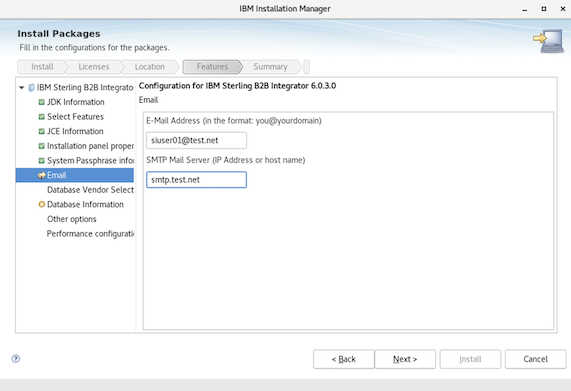The width and height of the screenshot is (571, 391).
Task: Click the install computer icon in header
Action: click(x=549, y=41)
